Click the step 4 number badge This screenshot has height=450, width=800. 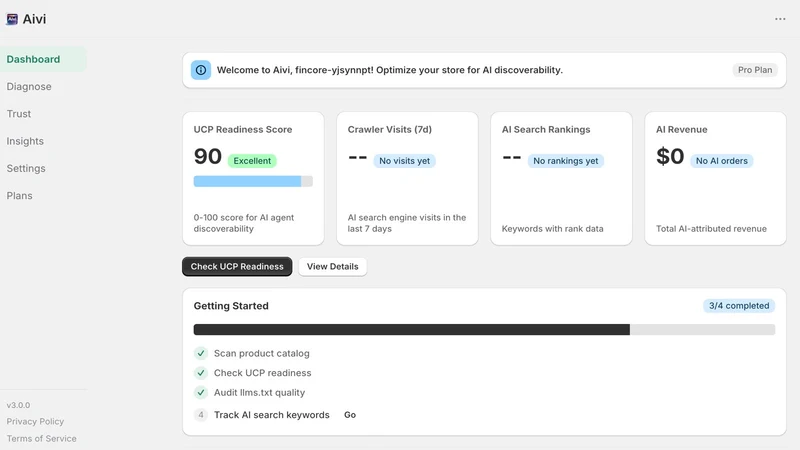pyautogui.click(x=201, y=415)
